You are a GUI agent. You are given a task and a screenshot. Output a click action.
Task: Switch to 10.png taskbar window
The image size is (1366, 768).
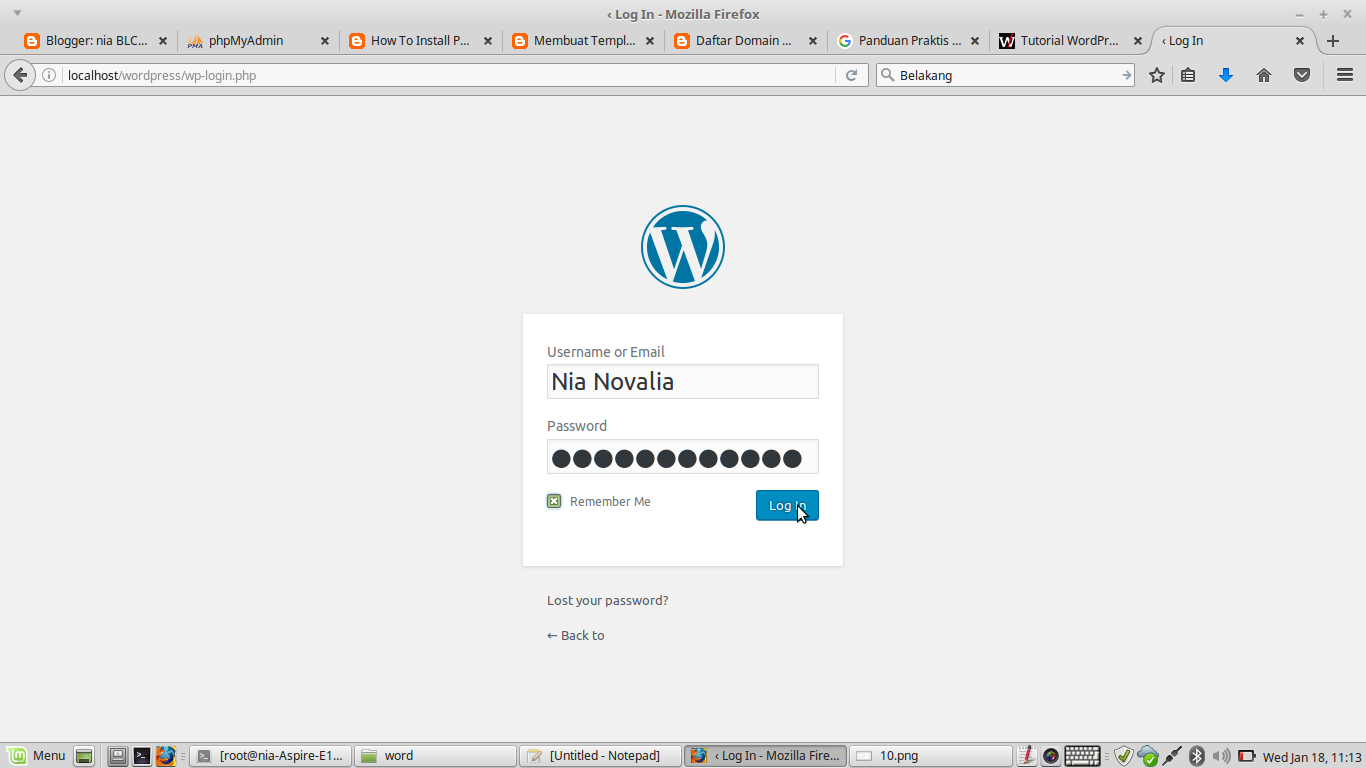[x=931, y=756]
